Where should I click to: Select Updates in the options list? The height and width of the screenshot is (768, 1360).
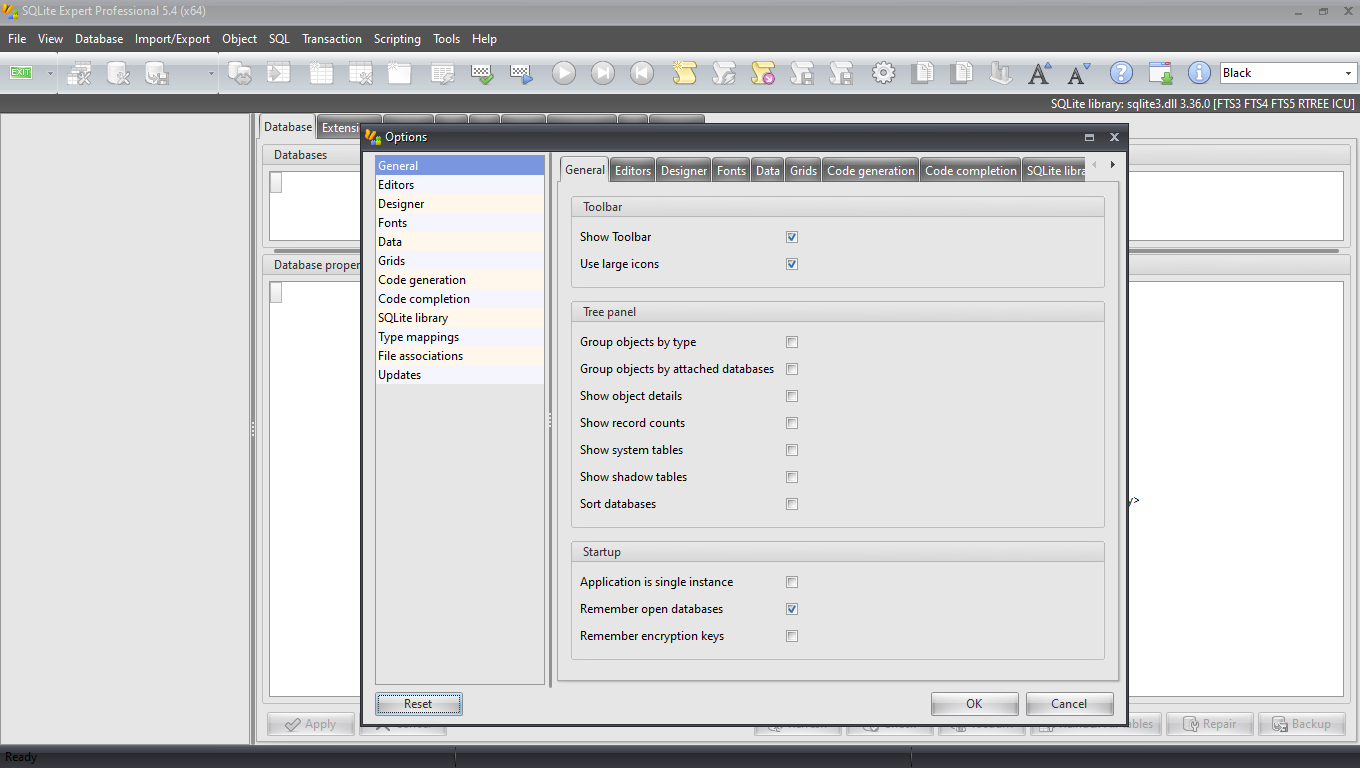click(460, 375)
